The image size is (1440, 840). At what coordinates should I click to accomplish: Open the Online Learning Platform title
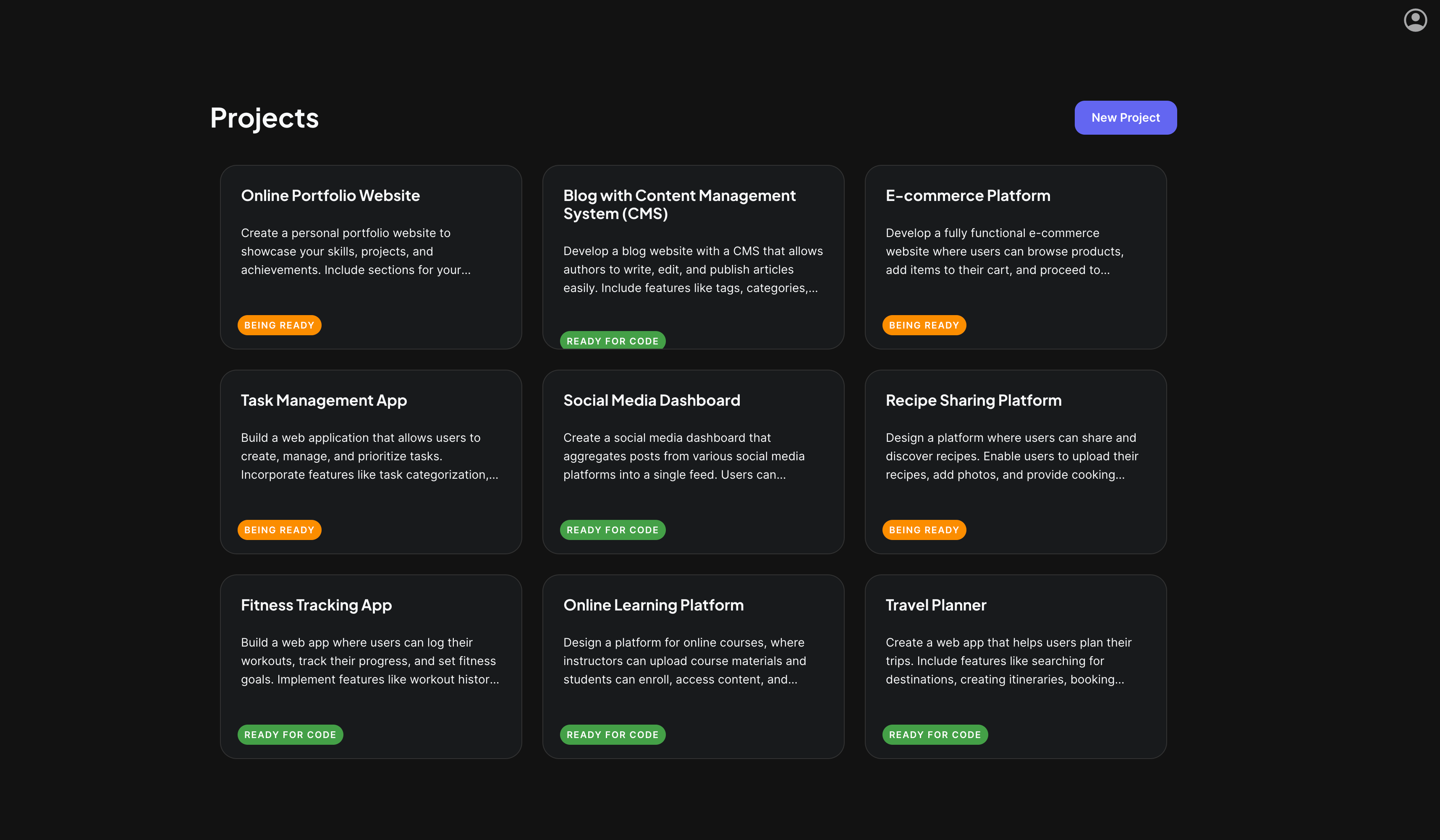click(x=653, y=605)
